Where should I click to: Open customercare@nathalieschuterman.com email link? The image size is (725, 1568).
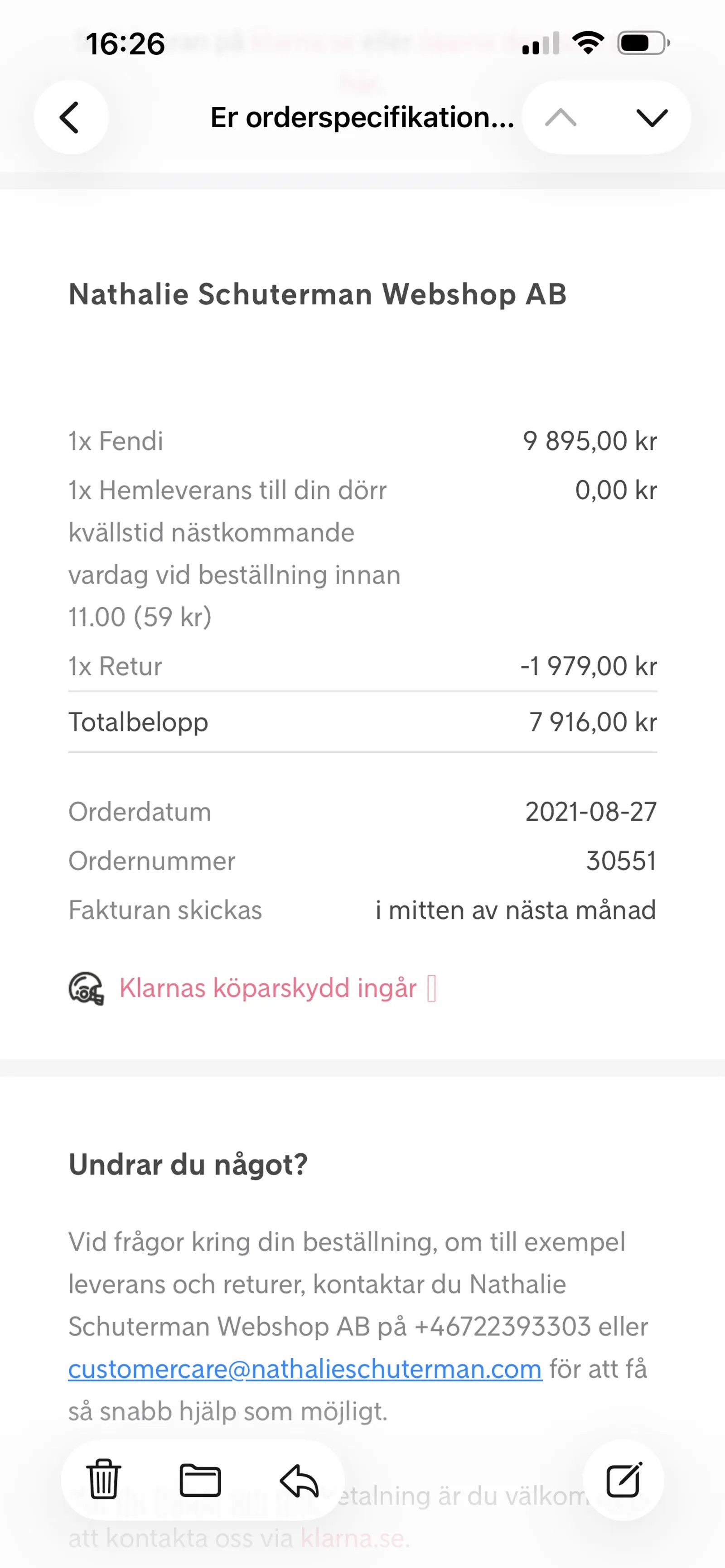click(305, 1369)
